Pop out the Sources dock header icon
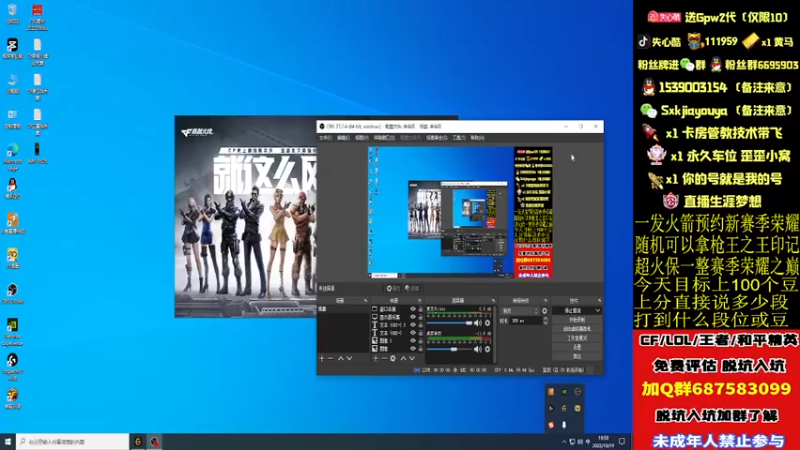Viewport: 800px width, 450px height. coord(419,301)
